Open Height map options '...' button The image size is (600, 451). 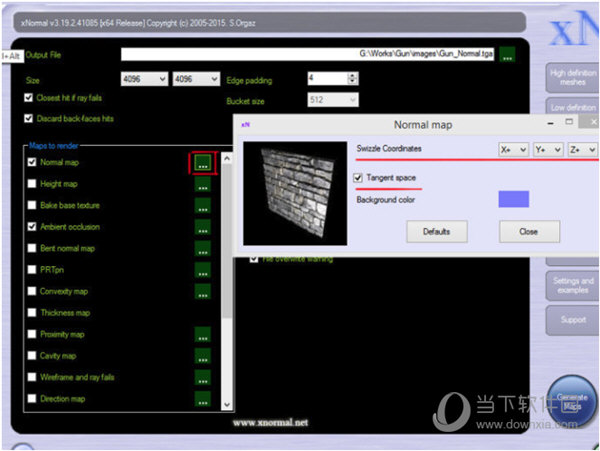pos(203,184)
